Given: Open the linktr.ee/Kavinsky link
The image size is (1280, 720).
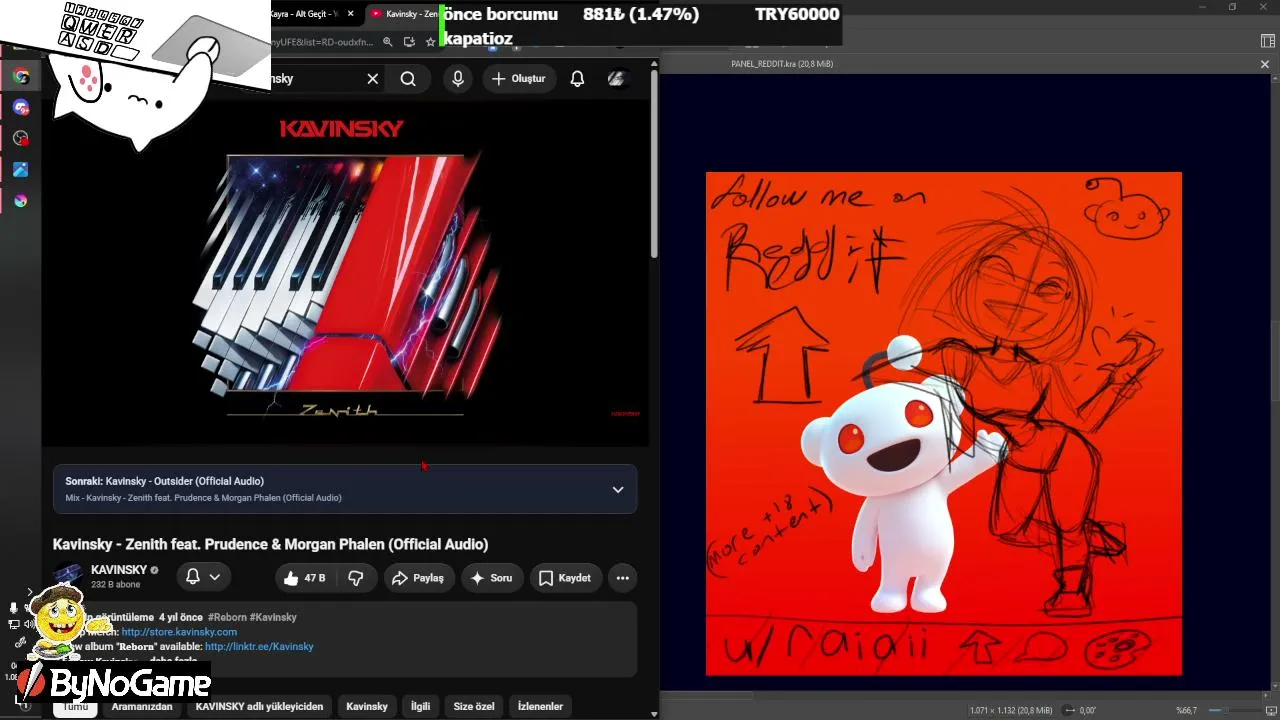Looking at the screenshot, I should pyautogui.click(x=259, y=647).
